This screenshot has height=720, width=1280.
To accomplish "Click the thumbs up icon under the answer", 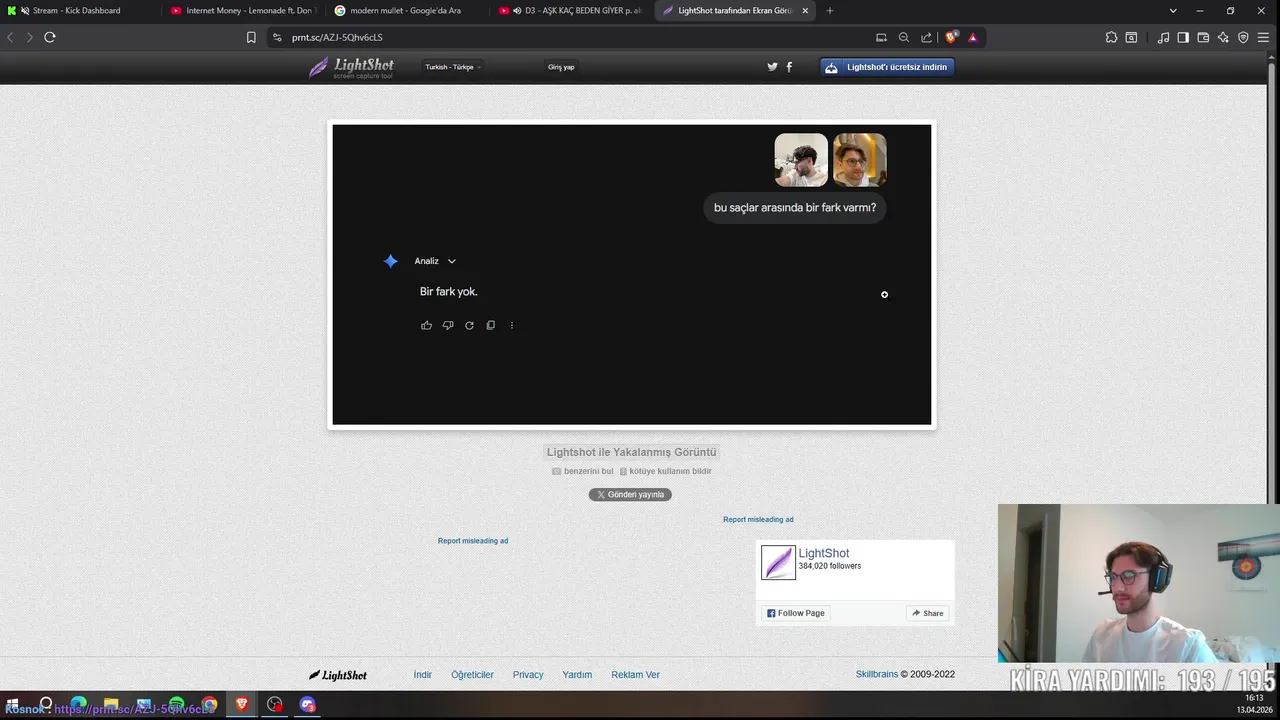I will pos(426,325).
